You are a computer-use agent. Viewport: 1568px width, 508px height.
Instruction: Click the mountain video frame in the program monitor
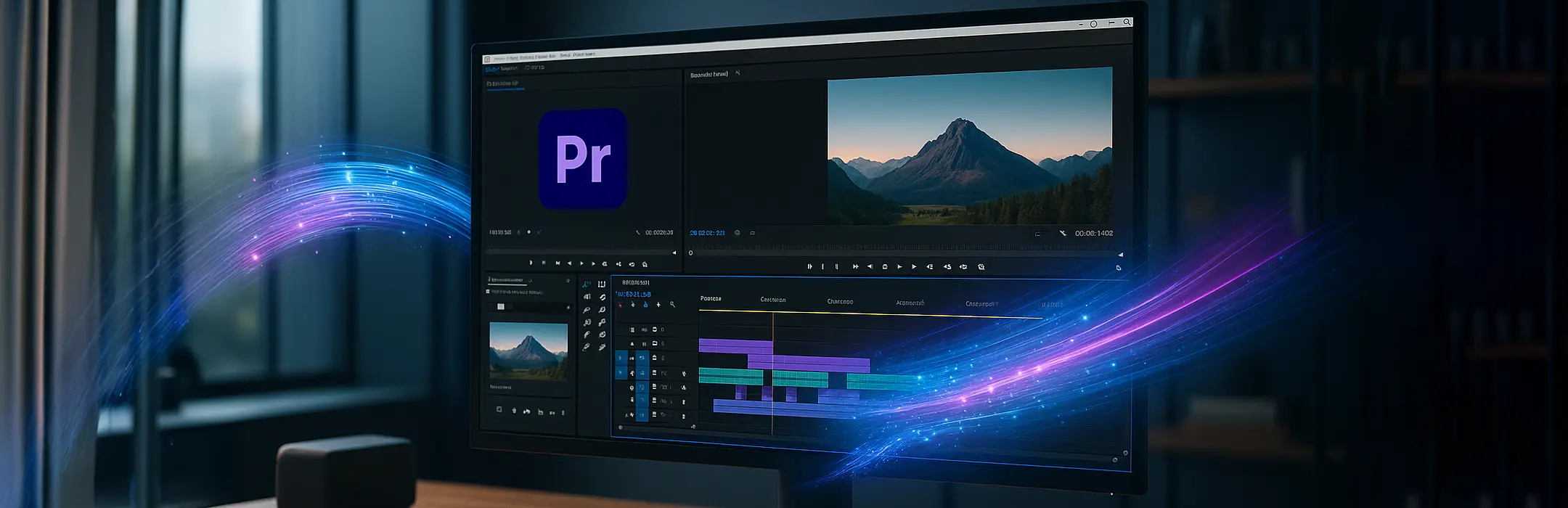click(970, 146)
